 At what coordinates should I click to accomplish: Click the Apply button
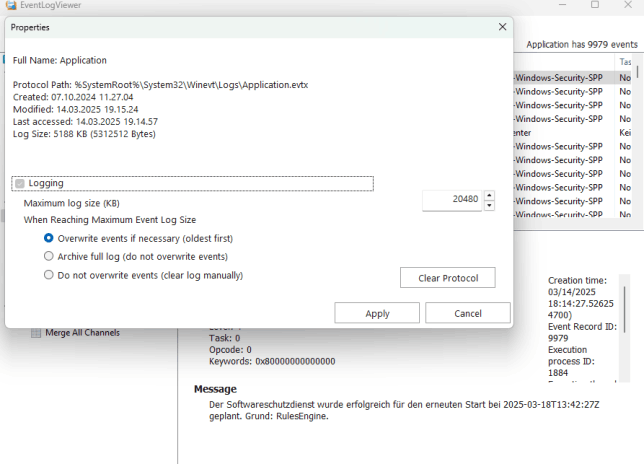377,313
